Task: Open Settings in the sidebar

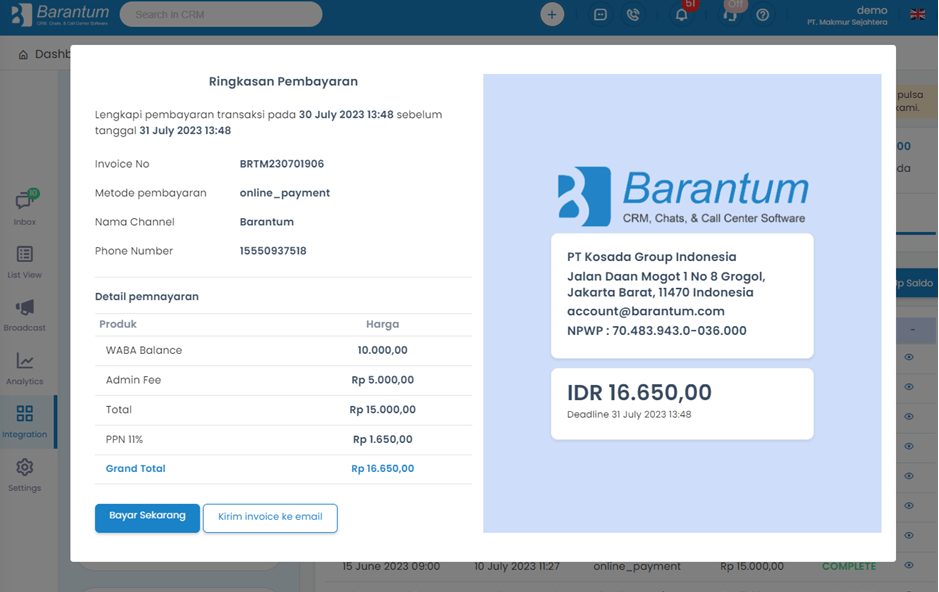Action: click(x=25, y=475)
